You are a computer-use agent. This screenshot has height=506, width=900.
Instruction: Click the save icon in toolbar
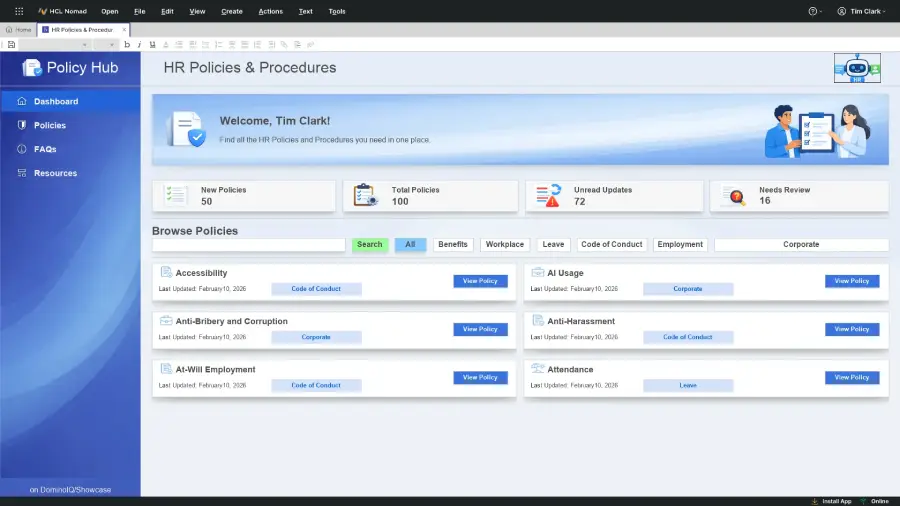11,44
